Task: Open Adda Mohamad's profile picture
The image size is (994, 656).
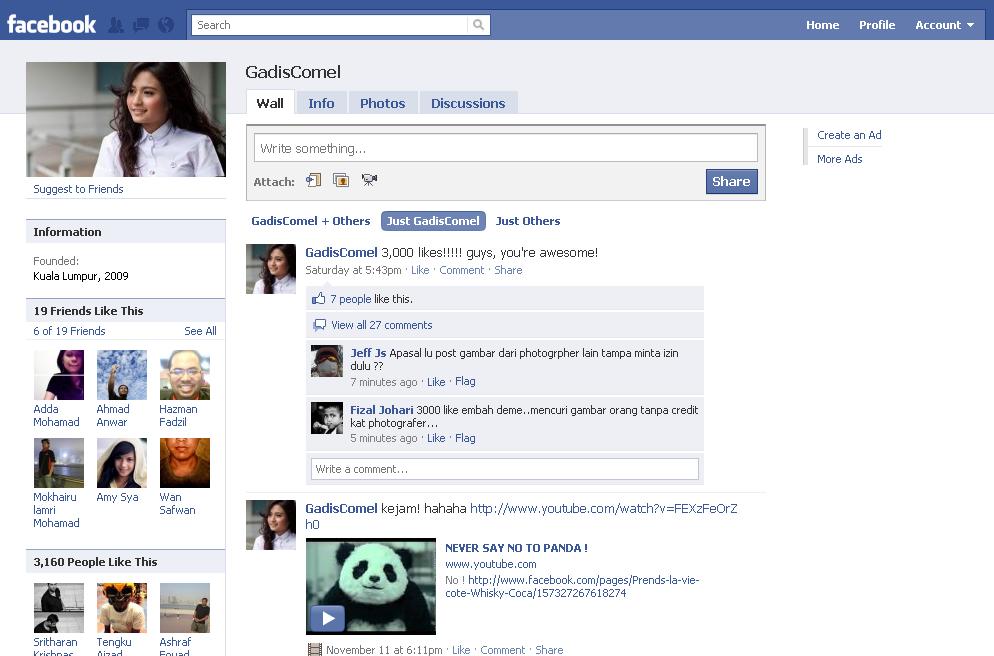Action: [58, 375]
